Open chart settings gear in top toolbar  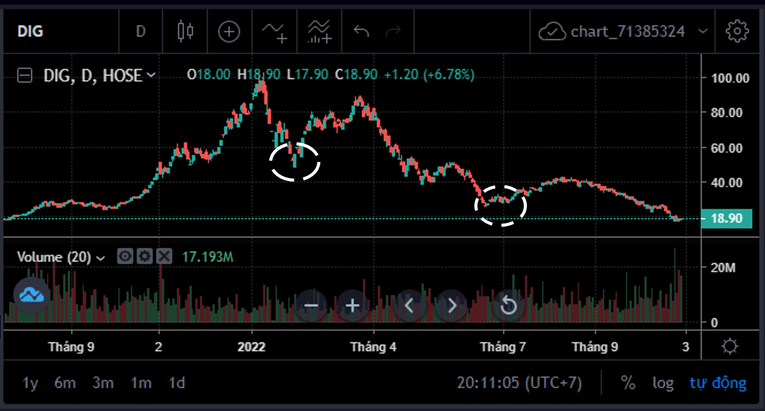737,31
